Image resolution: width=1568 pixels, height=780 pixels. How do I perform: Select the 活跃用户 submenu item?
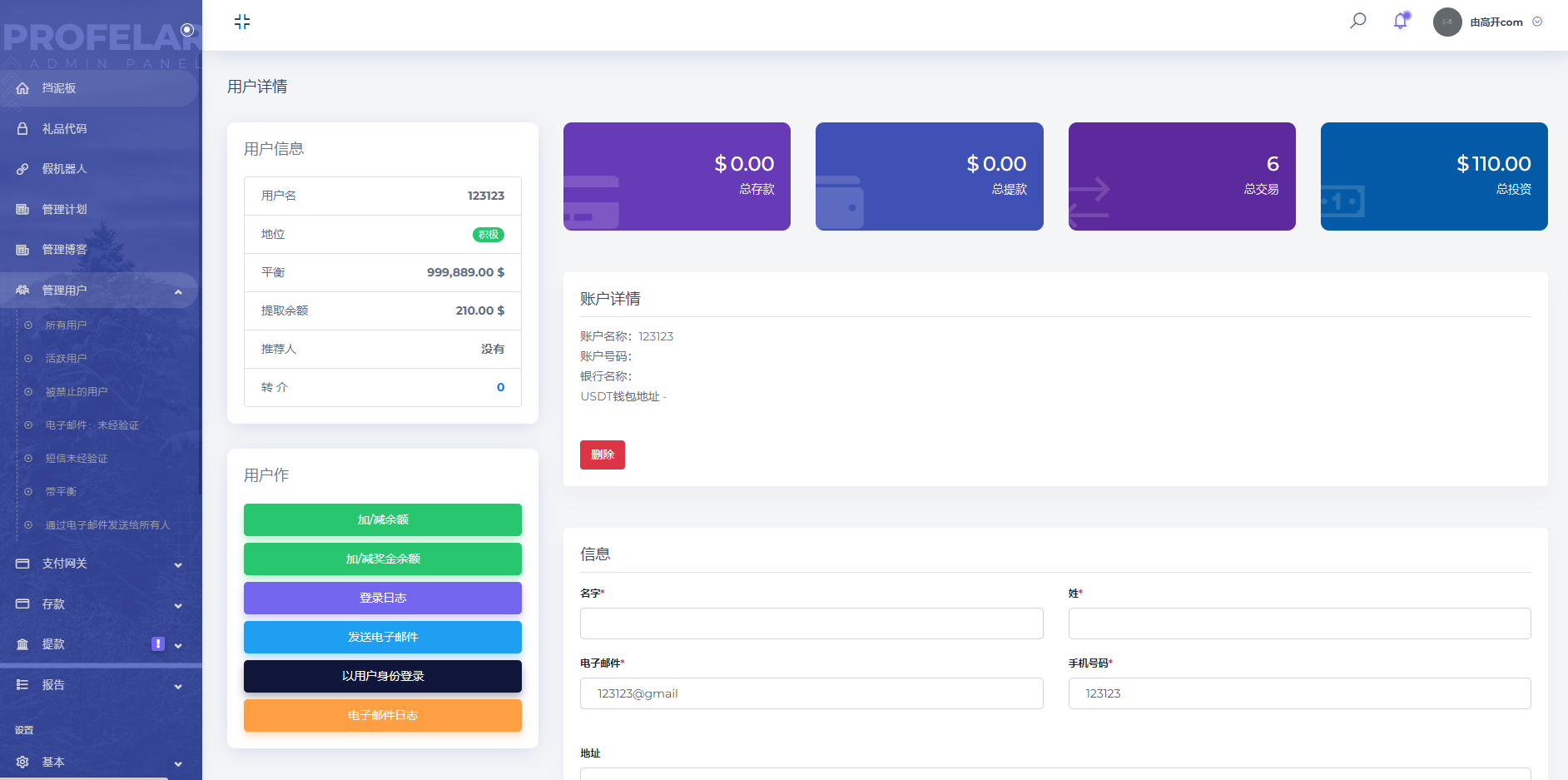(66, 359)
